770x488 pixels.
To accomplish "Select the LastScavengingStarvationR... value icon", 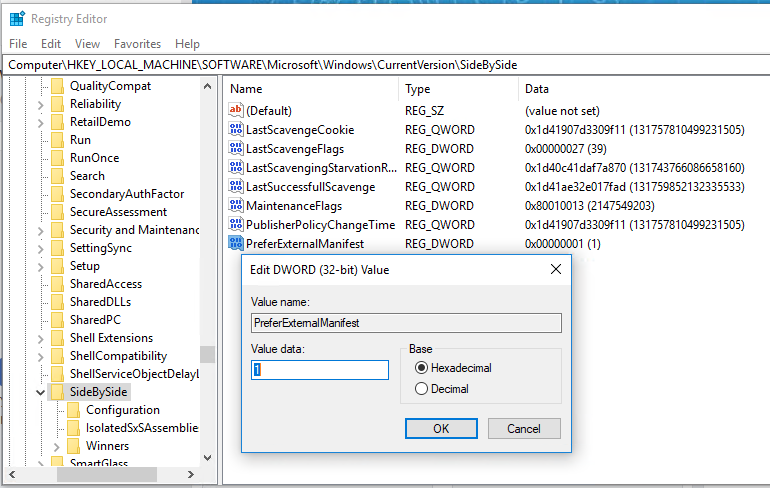I will [x=236, y=167].
